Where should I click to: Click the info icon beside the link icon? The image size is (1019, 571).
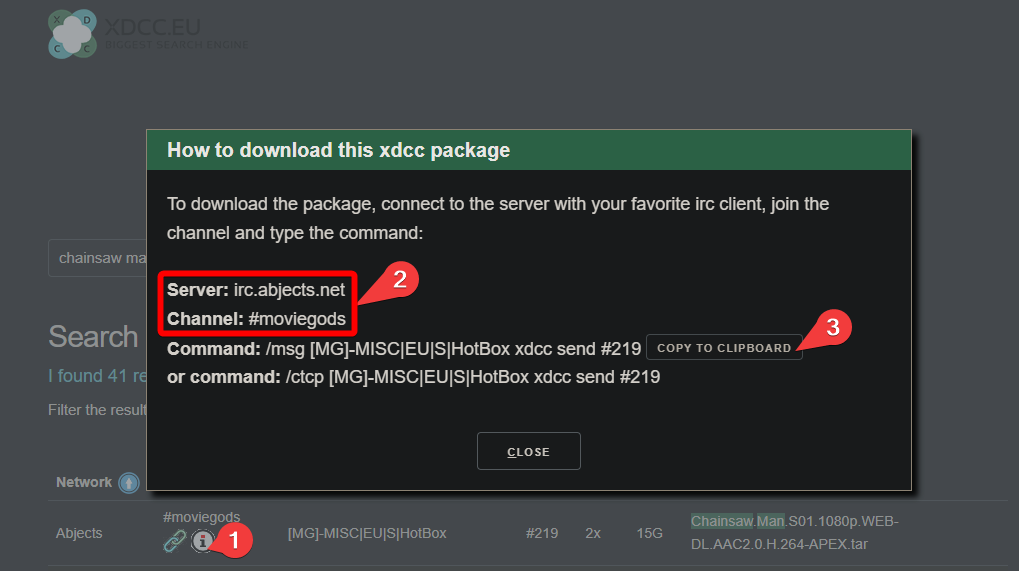(x=202, y=541)
